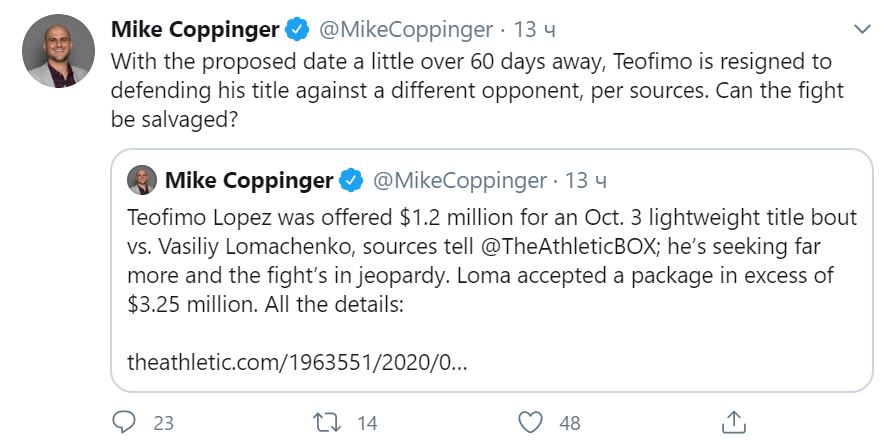Click the small avatar in the quoted tweet
The height and width of the screenshot is (441, 890).
pyautogui.click(x=142, y=180)
